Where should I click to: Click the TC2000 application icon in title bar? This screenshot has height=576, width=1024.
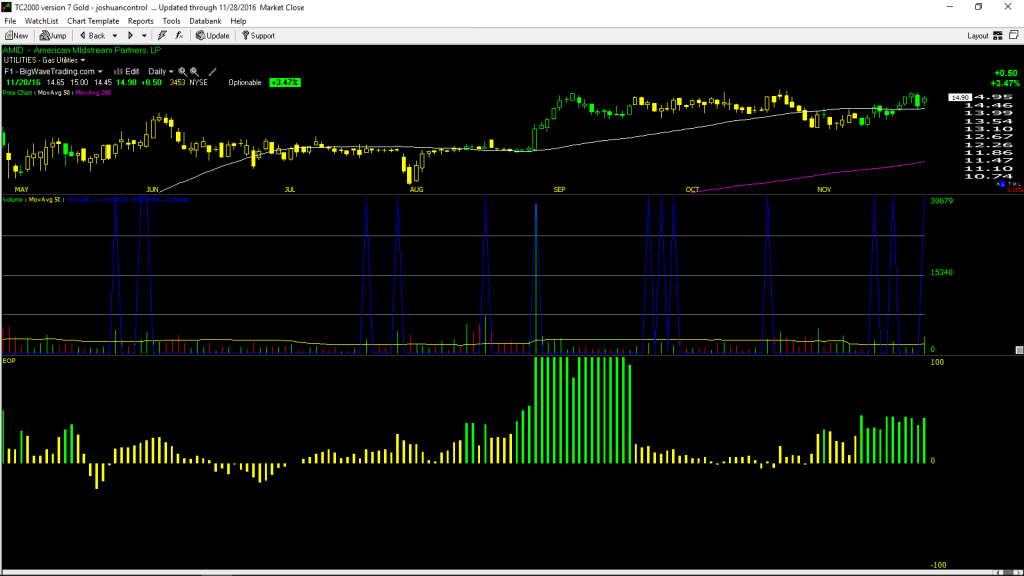coord(7,7)
